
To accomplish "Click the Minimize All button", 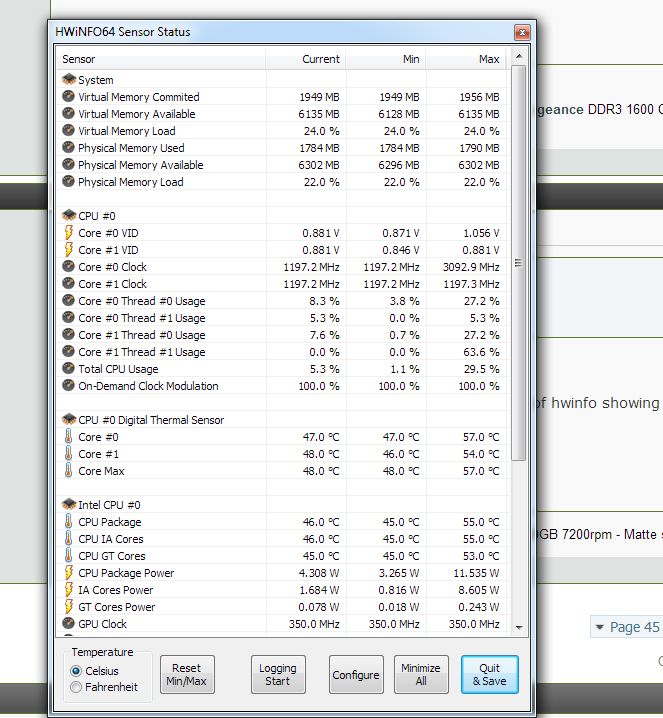I will point(421,674).
